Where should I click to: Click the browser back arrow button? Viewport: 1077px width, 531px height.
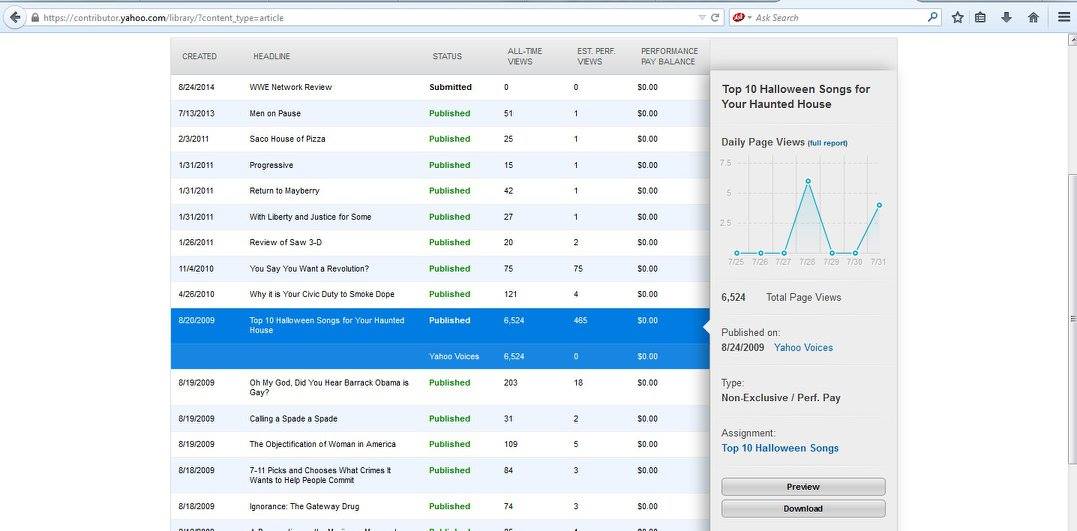[14, 17]
